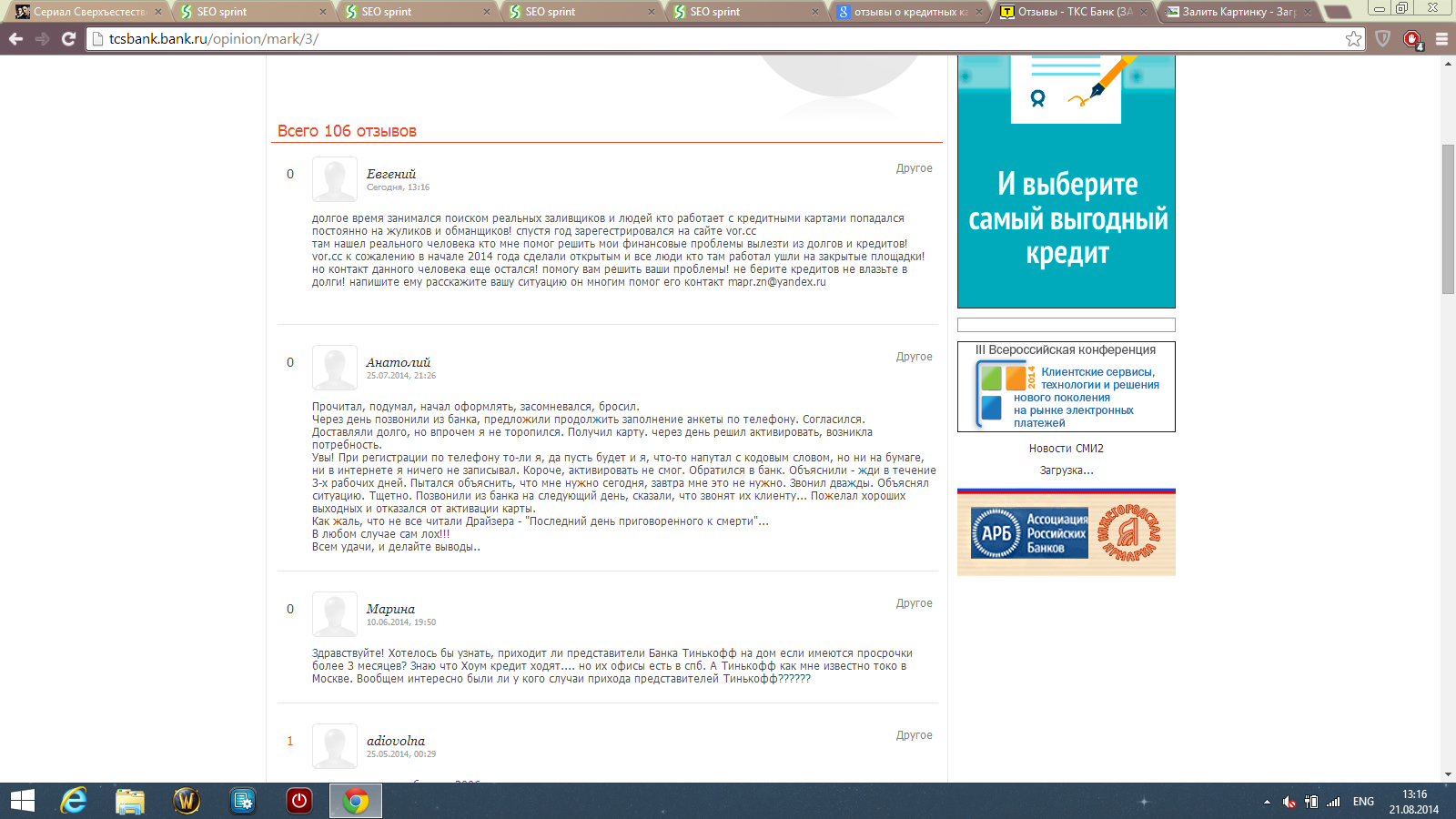Switch to the Сериал Сверхъестественное tab
This screenshot has width=1456, height=819.
(88, 12)
